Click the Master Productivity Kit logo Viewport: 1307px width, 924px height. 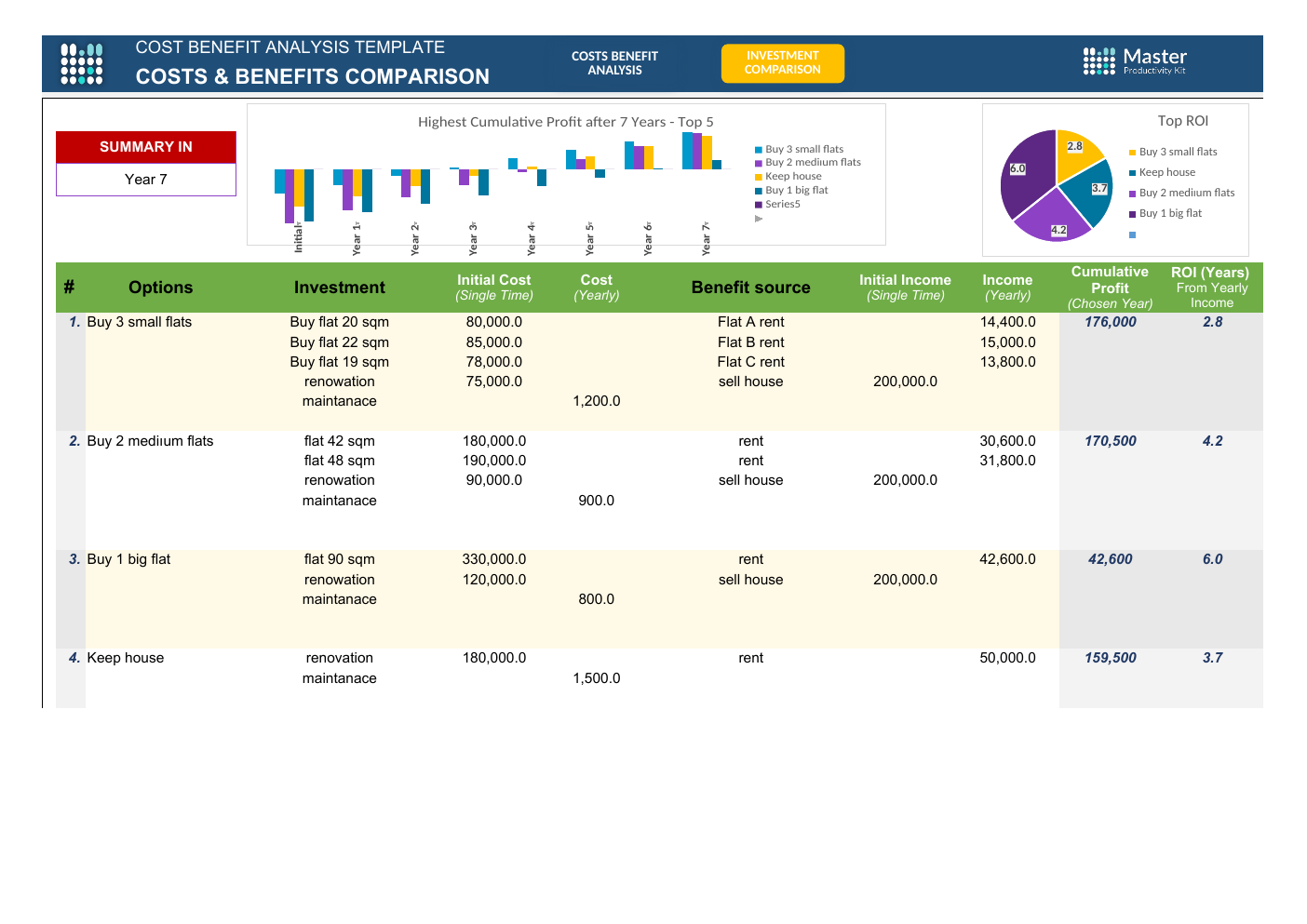(x=1135, y=60)
